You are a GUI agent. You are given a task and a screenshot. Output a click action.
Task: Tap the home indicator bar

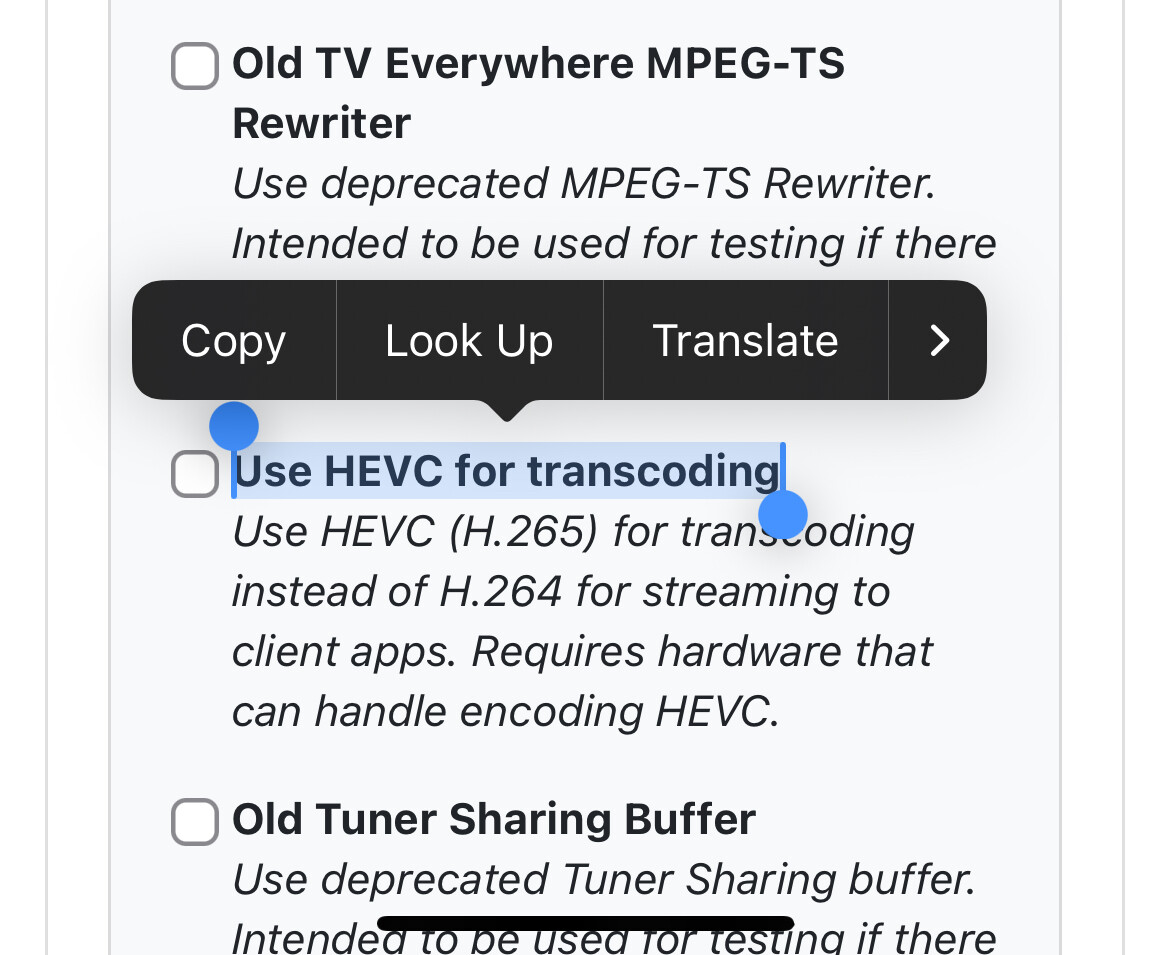click(585, 923)
